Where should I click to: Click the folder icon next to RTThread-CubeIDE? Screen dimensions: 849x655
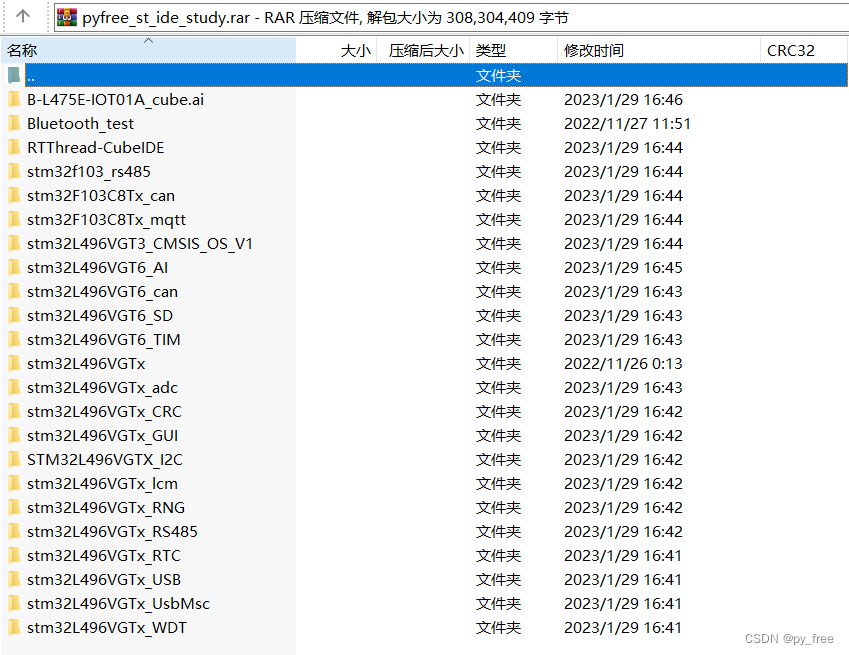pyautogui.click(x=14, y=147)
